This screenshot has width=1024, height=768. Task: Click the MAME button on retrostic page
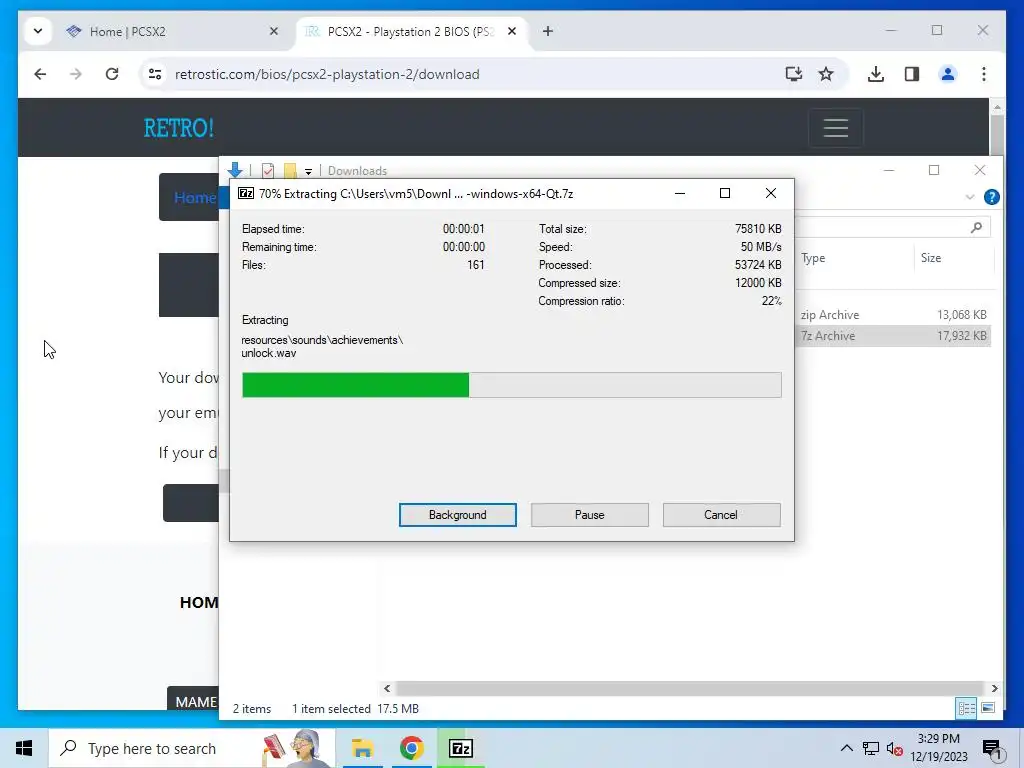point(193,700)
